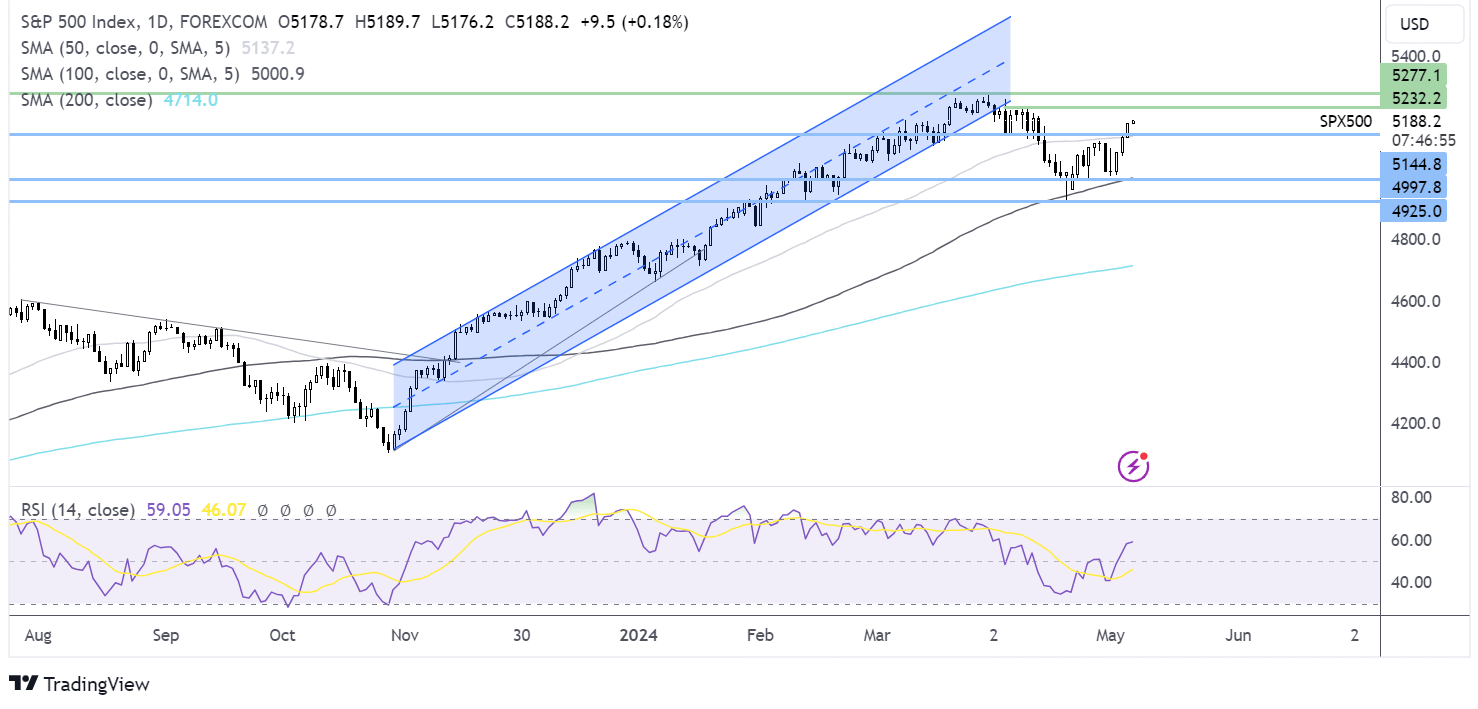Click the 4997.8 blue price label
This screenshot has height=709, width=1478.
point(1414,188)
